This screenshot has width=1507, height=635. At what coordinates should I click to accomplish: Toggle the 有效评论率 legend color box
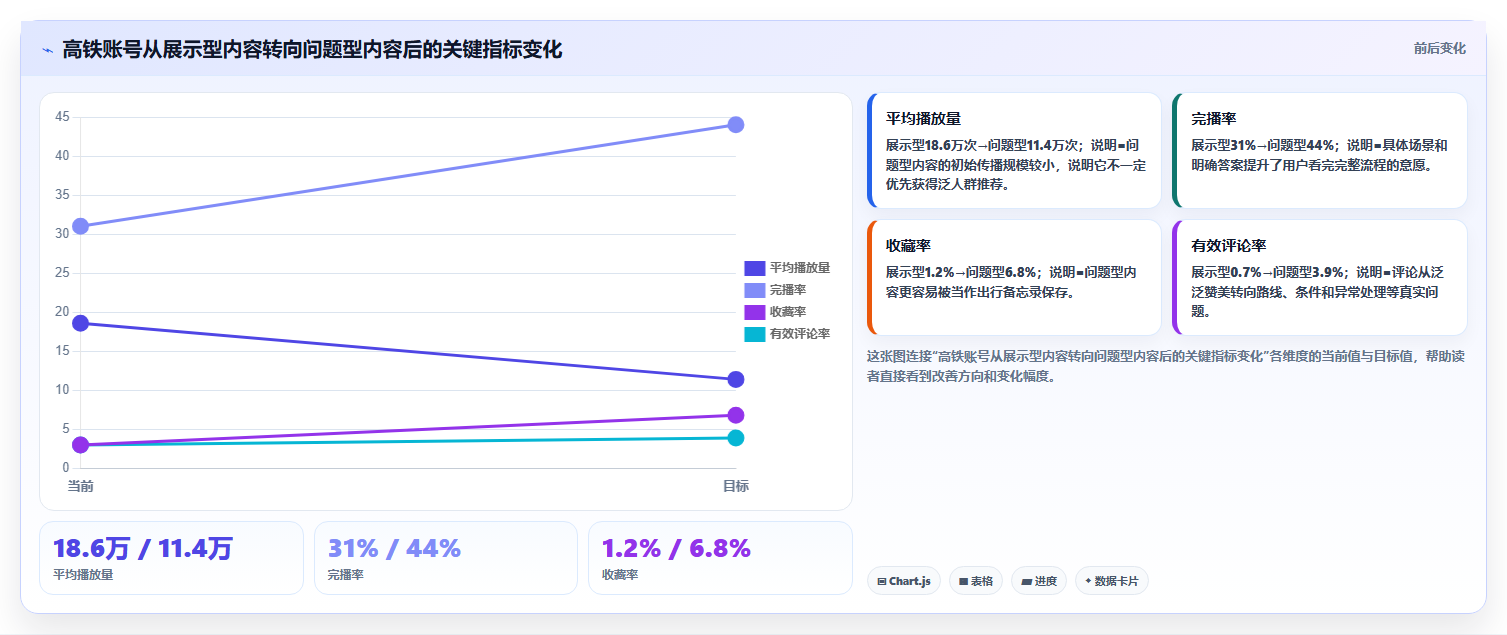point(754,334)
